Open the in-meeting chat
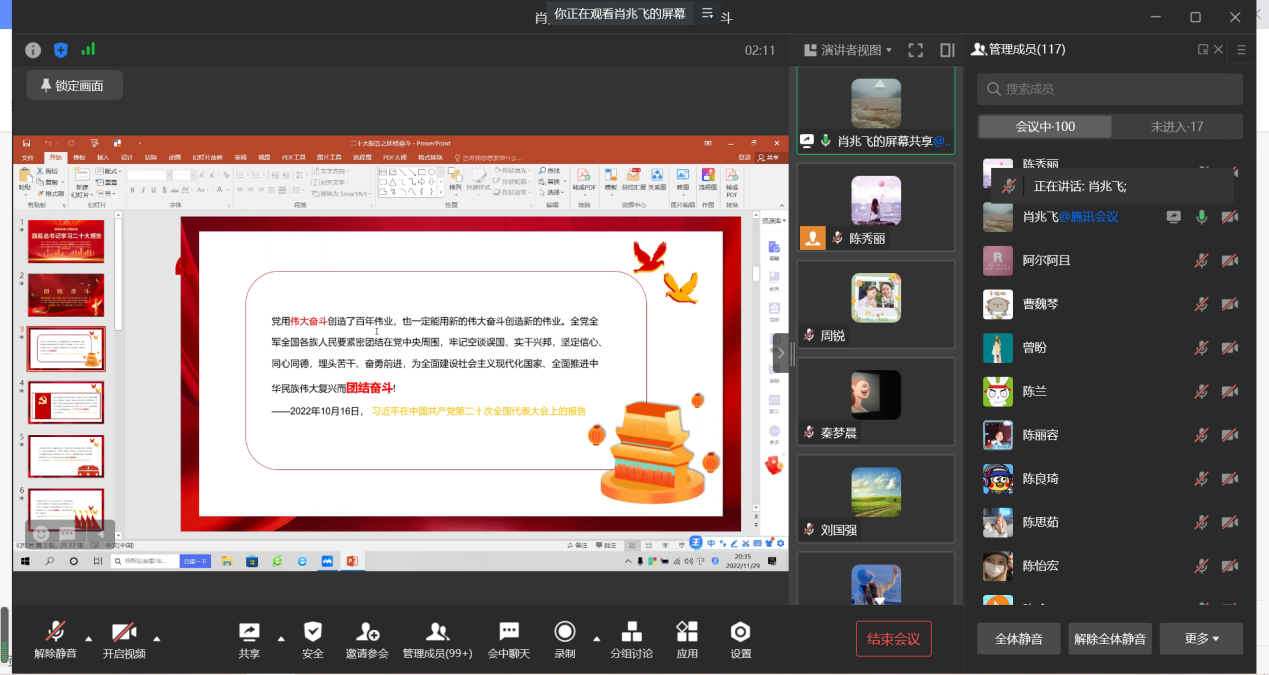Screen dimensions: 1269x675 point(509,638)
